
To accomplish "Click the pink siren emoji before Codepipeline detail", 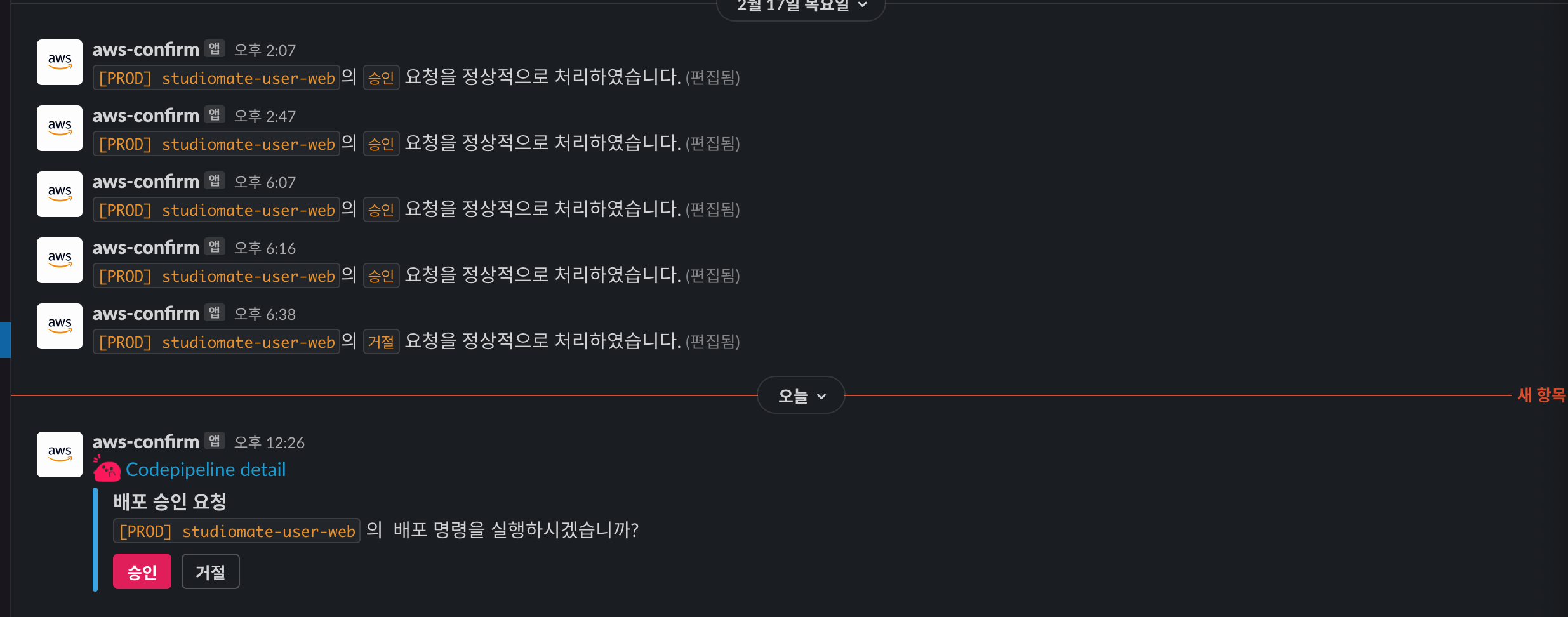I will coord(107,469).
